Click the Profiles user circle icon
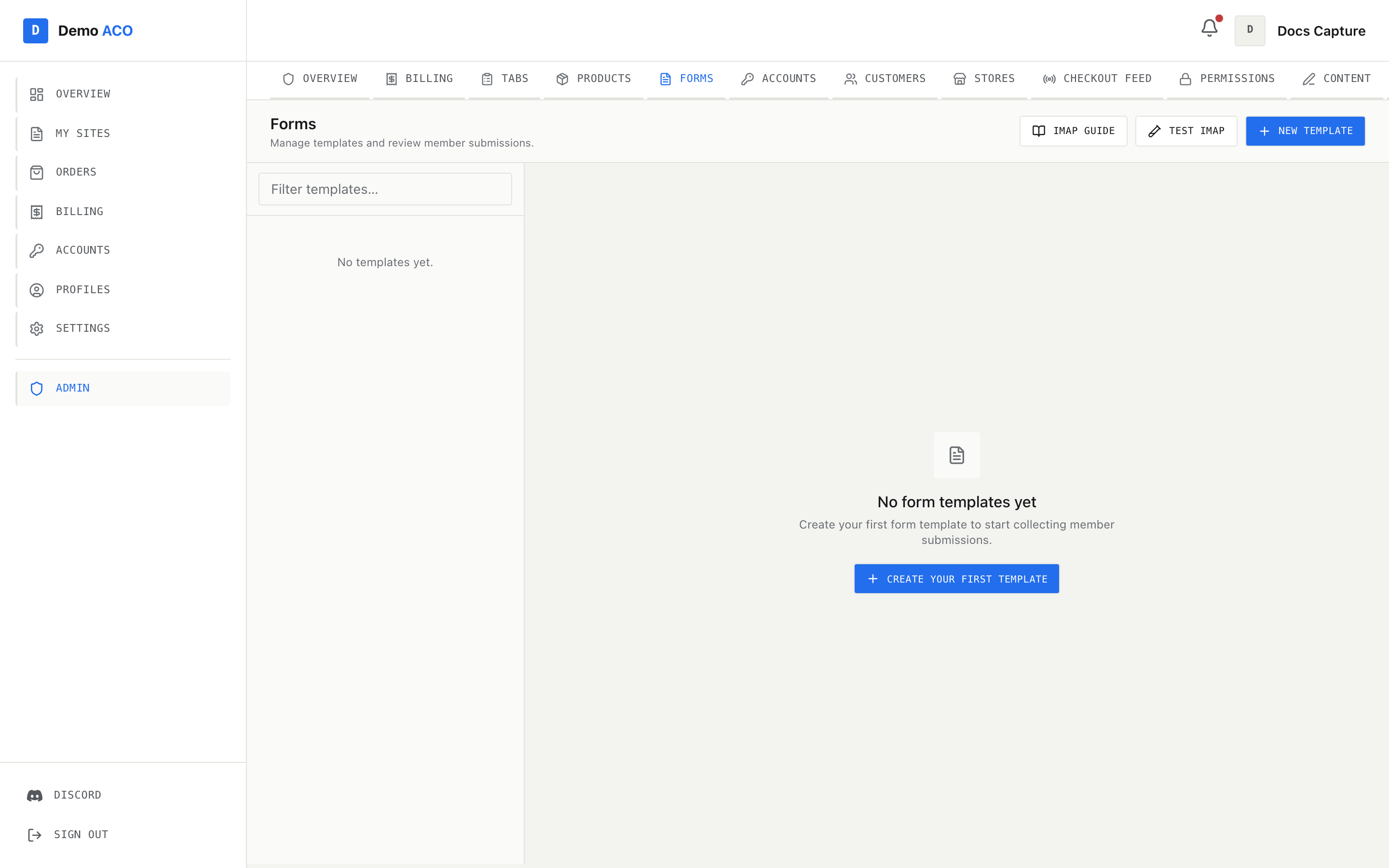The width and height of the screenshot is (1389, 868). [37, 290]
